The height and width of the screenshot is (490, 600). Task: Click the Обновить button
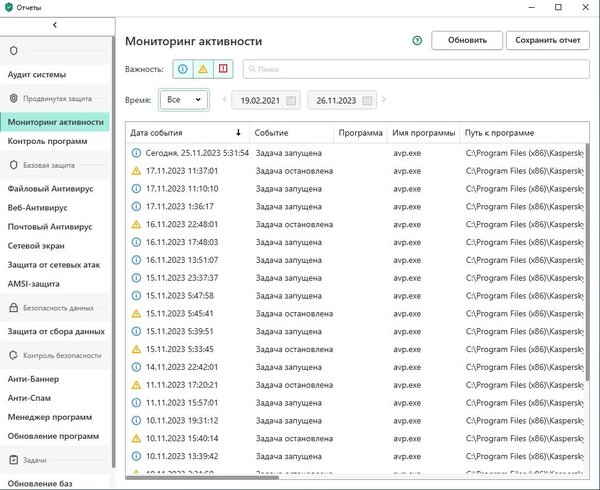(466, 41)
